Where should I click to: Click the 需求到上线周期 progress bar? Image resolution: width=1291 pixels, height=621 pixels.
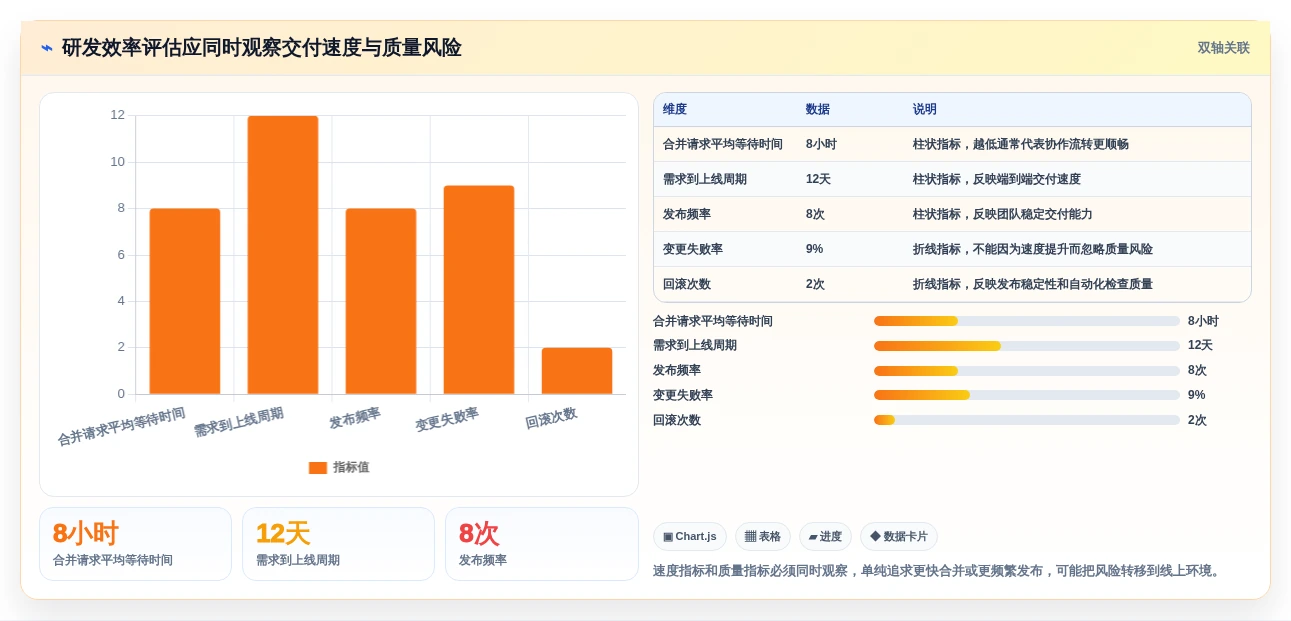1027,346
